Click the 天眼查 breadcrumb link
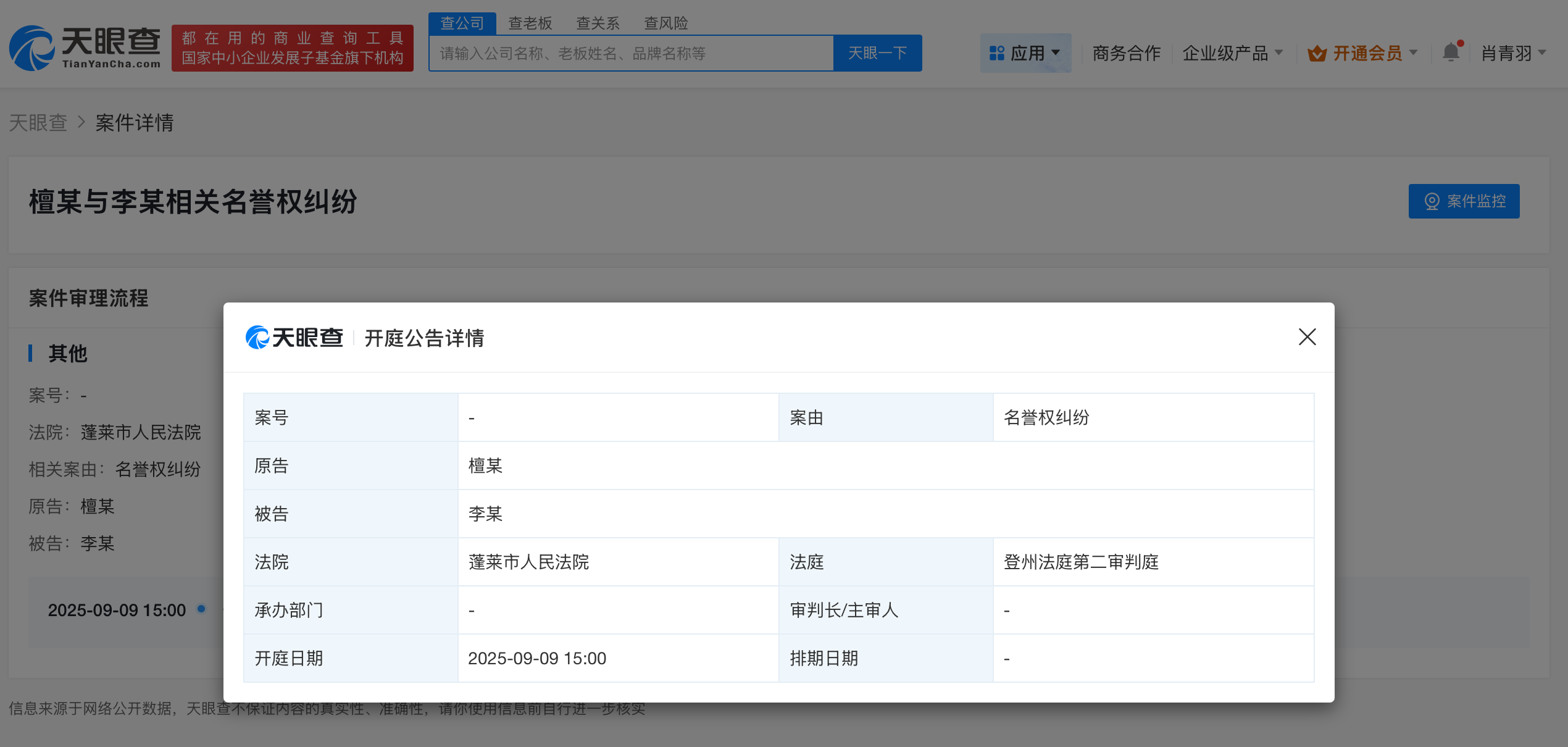This screenshot has width=1568, height=747. click(38, 123)
